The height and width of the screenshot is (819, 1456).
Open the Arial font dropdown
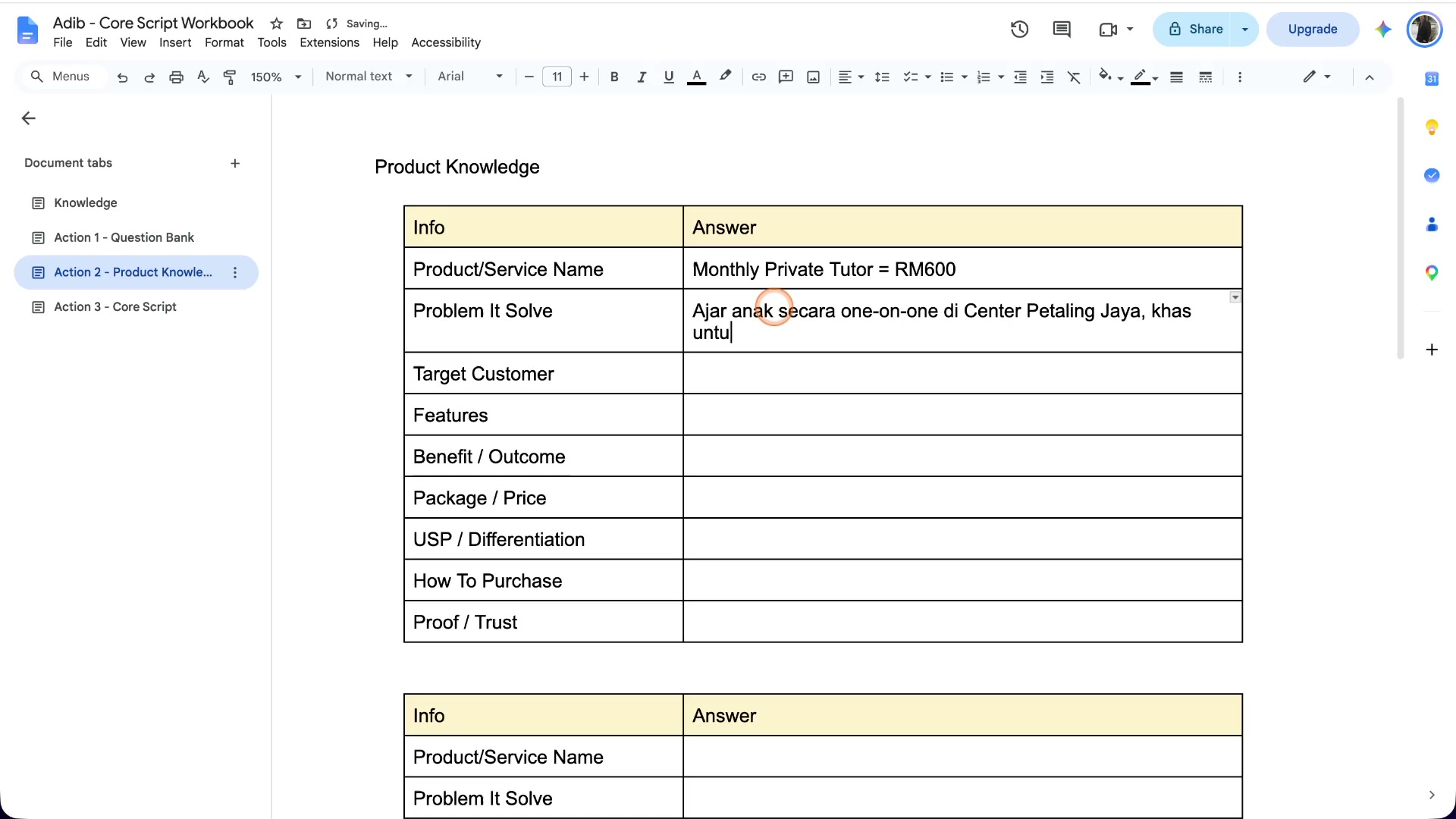[x=470, y=77]
